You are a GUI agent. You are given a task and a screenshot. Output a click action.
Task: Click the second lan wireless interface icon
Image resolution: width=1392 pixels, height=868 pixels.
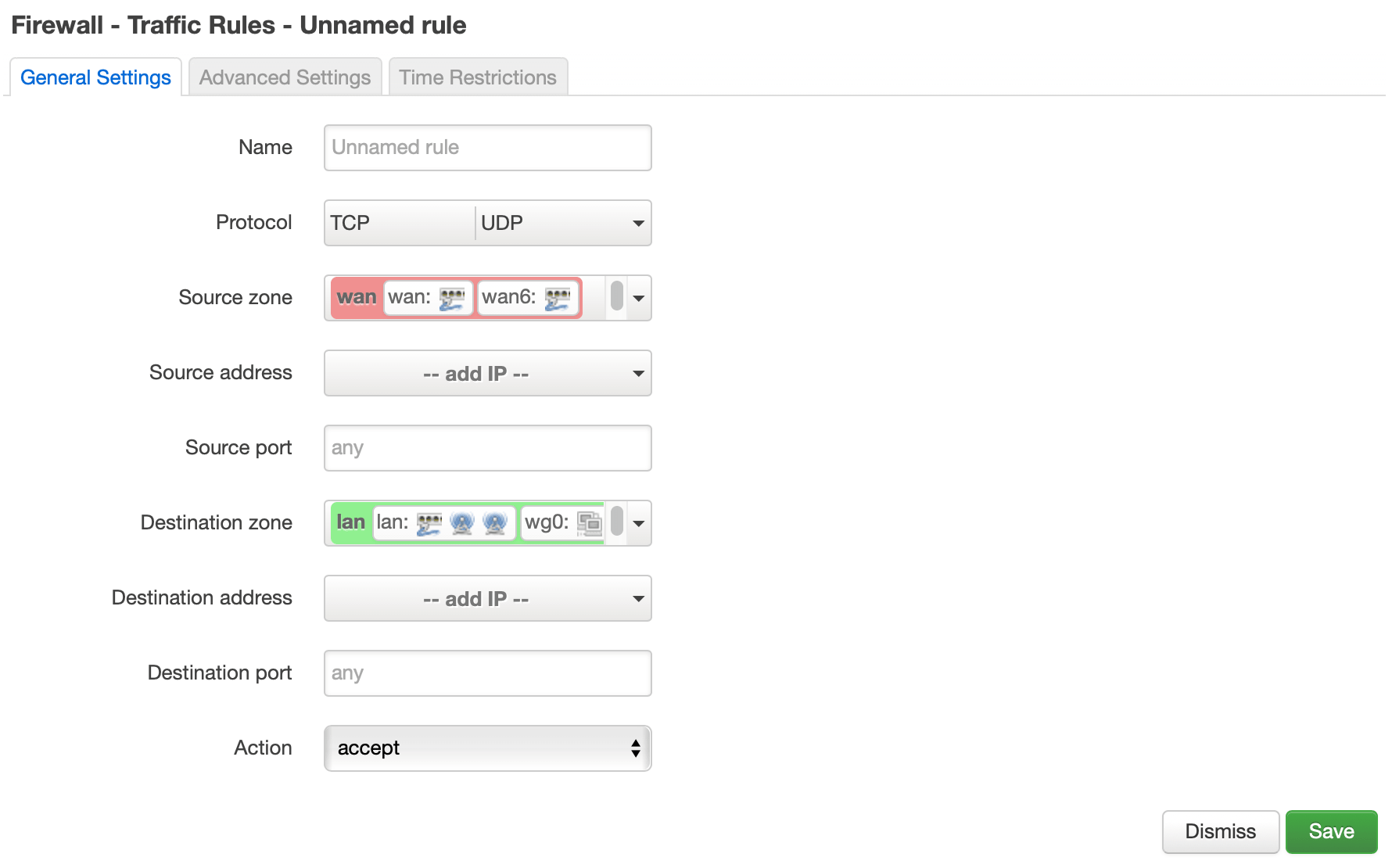tap(495, 523)
